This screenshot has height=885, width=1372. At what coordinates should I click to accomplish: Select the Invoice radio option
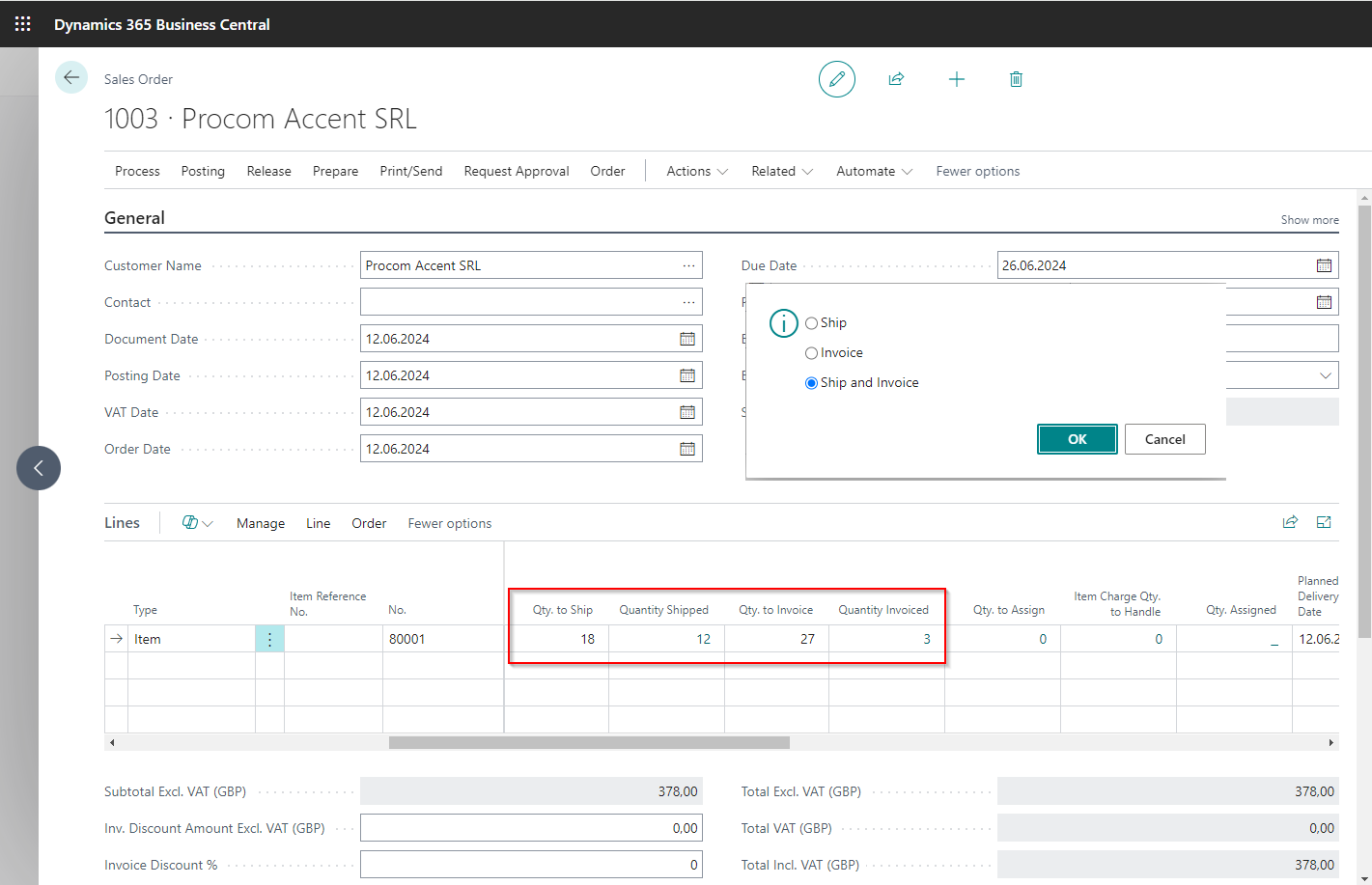pos(811,353)
